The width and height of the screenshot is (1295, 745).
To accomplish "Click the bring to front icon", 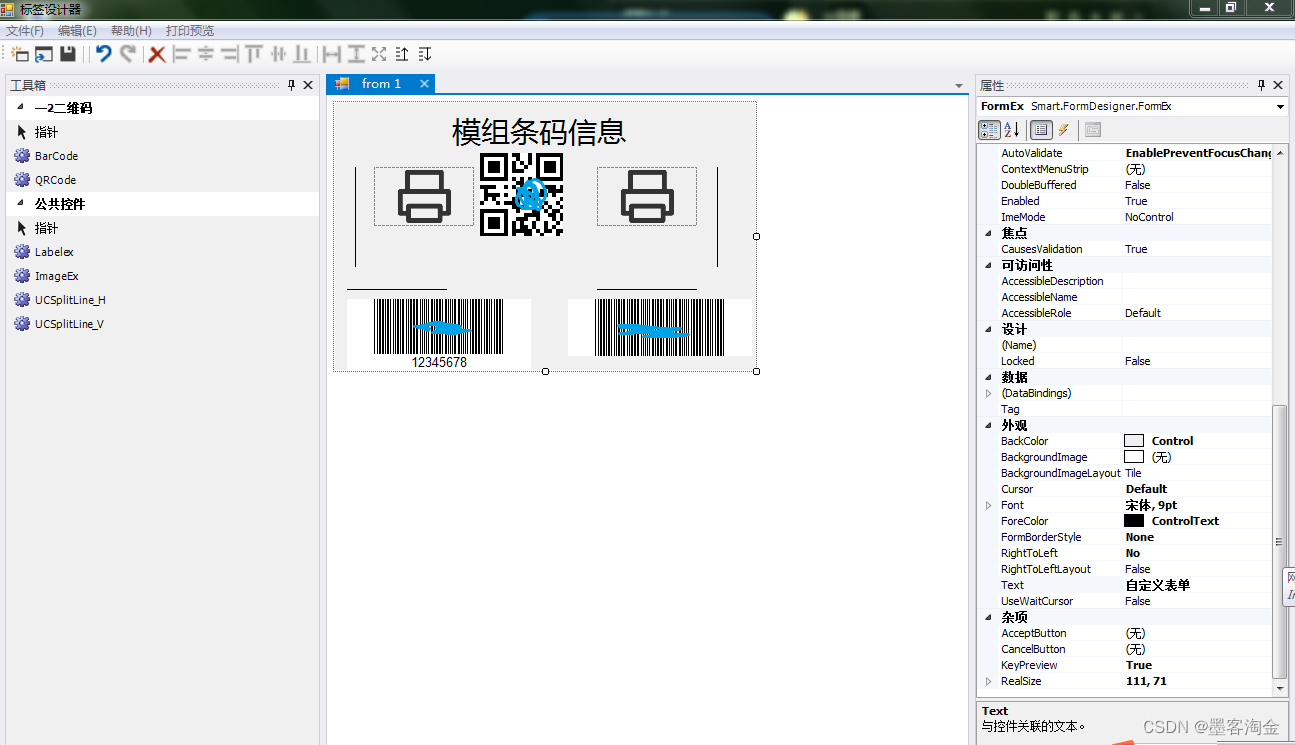I will coord(402,54).
